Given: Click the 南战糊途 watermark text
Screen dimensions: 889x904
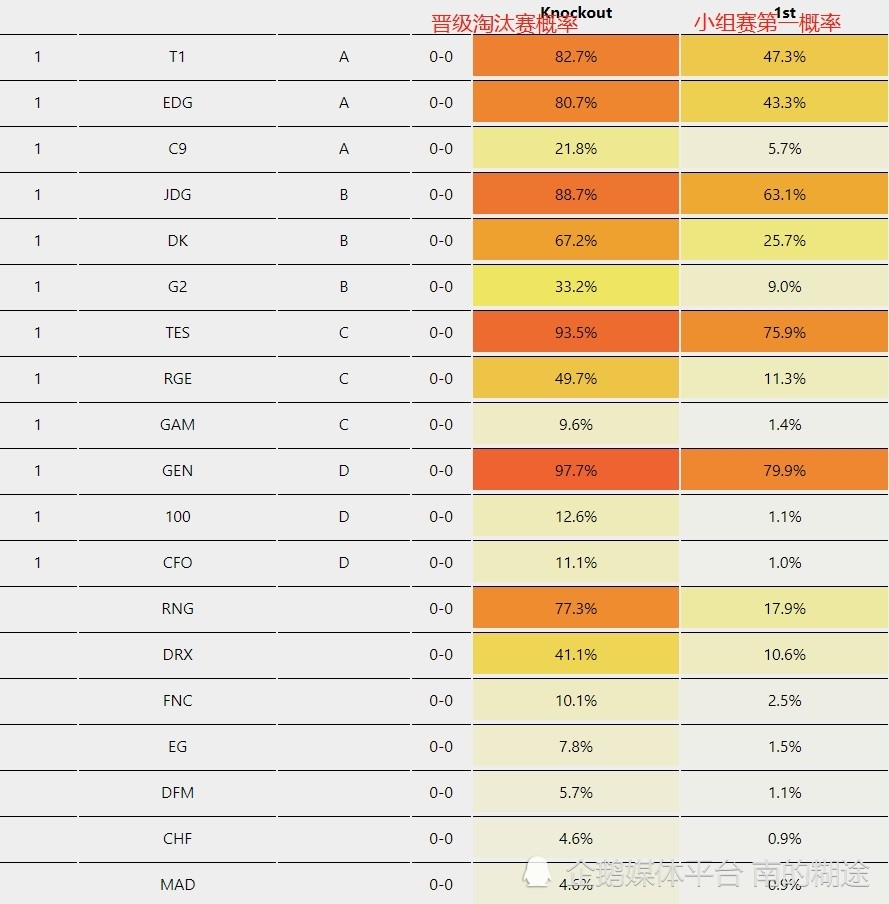Looking at the screenshot, I should pos(811,874).
